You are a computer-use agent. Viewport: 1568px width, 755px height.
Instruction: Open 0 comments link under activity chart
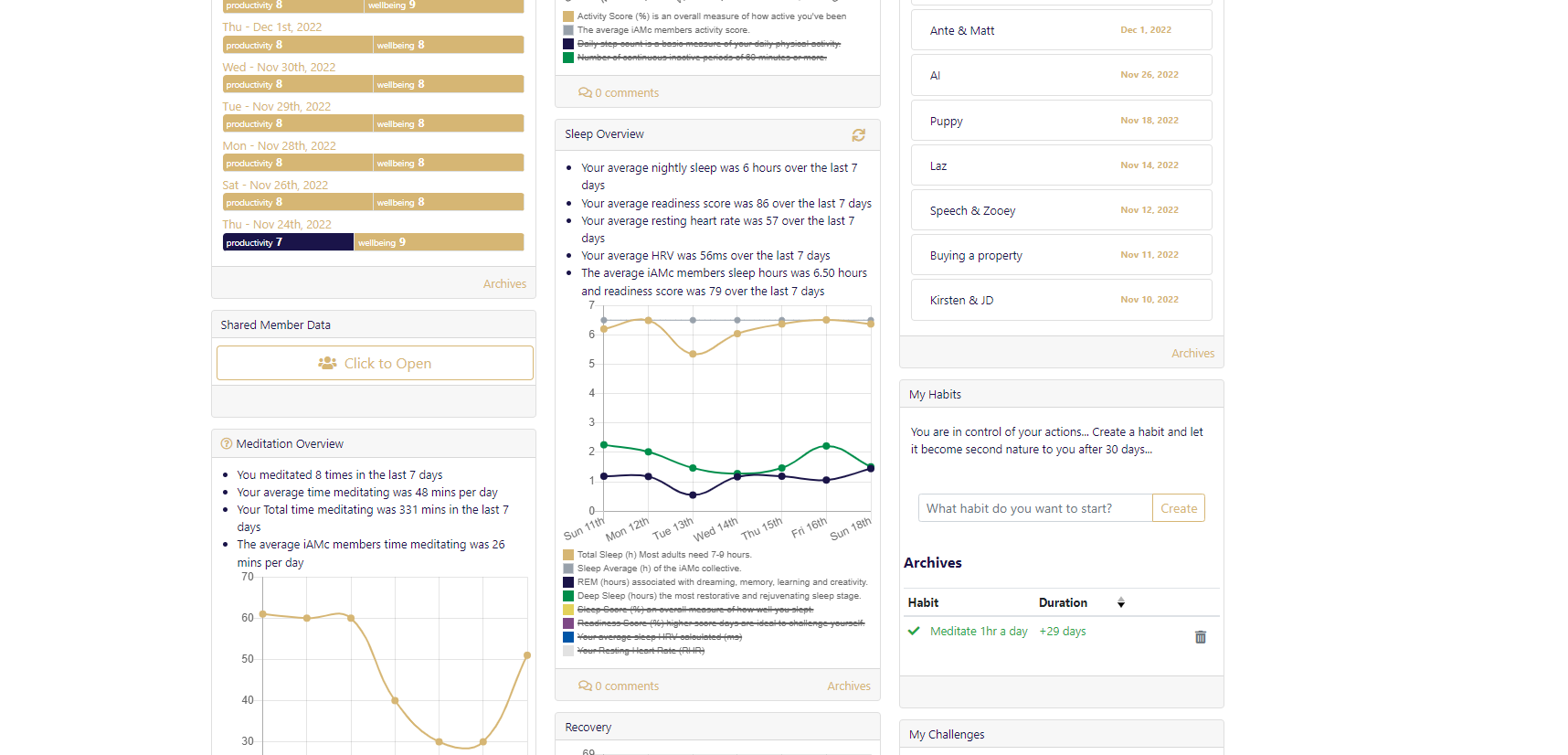619,93
